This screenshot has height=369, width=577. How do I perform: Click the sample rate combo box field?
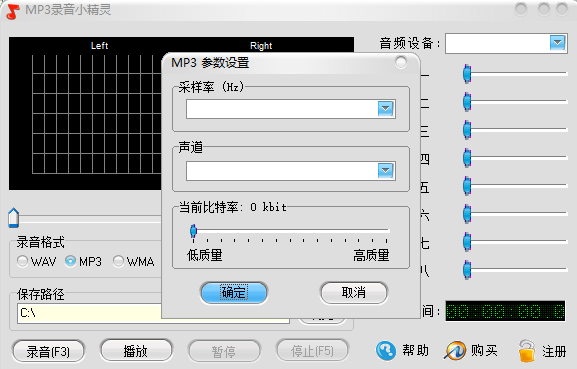click(291, 109)
